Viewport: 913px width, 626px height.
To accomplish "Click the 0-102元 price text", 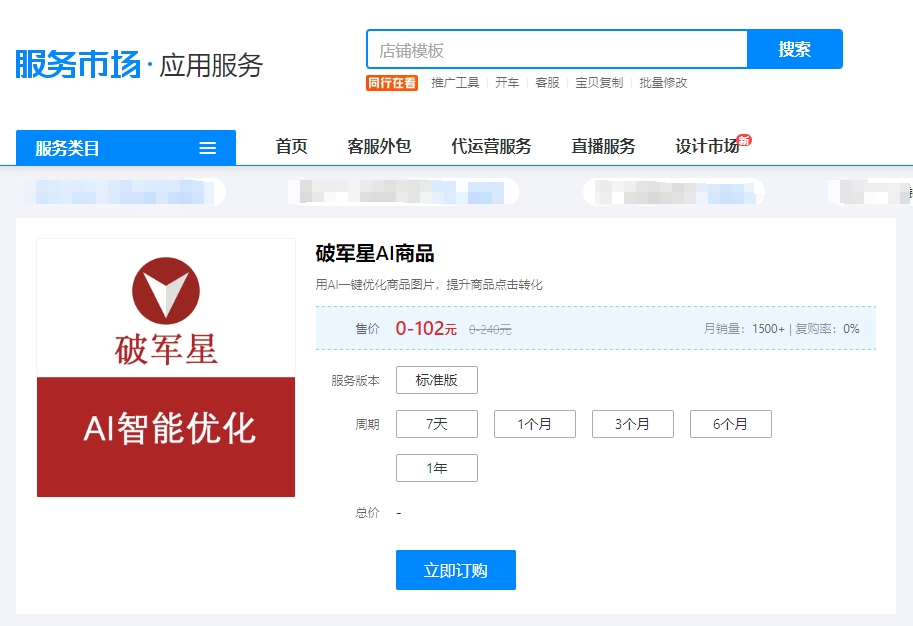I will (426, 328).
